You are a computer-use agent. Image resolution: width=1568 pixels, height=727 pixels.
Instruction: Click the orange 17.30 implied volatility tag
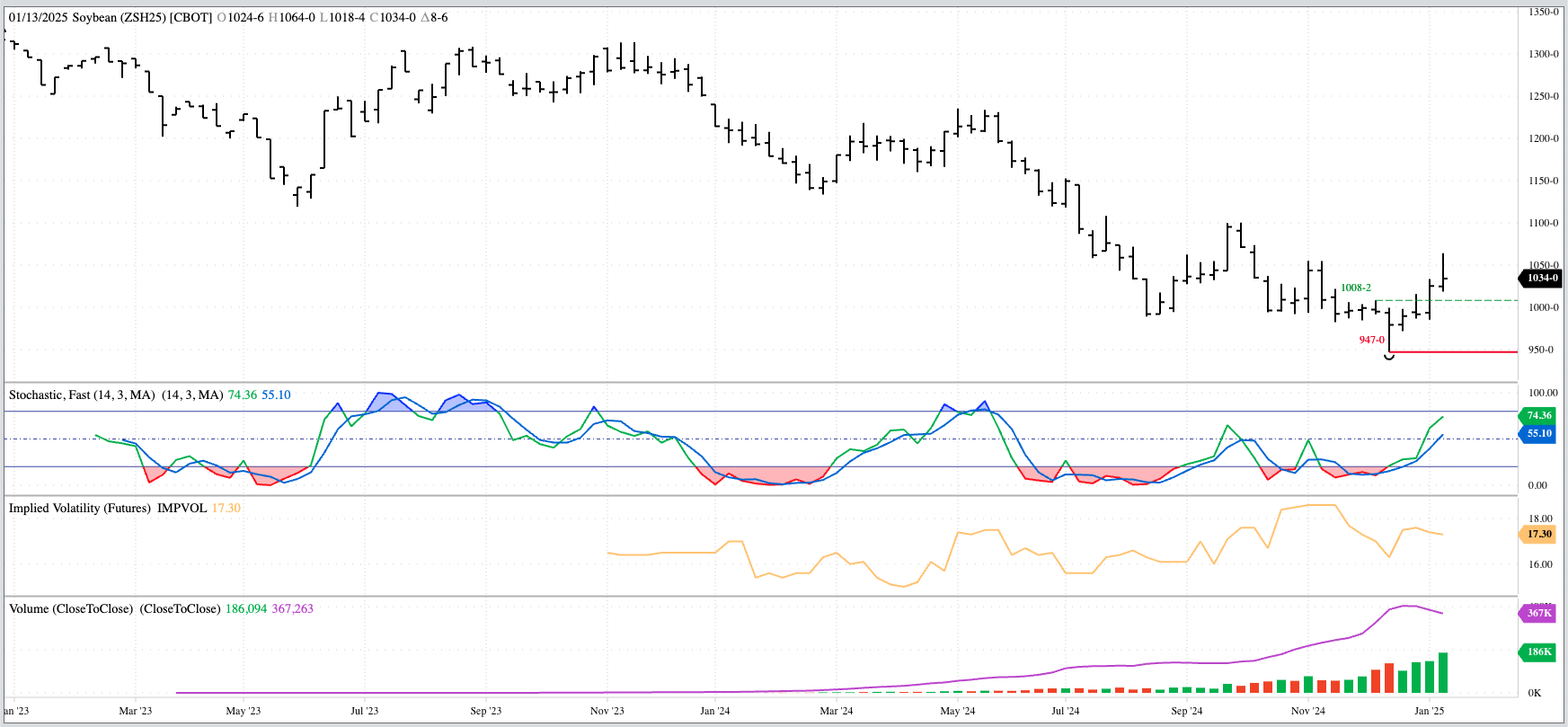[x=1538, y=534]
